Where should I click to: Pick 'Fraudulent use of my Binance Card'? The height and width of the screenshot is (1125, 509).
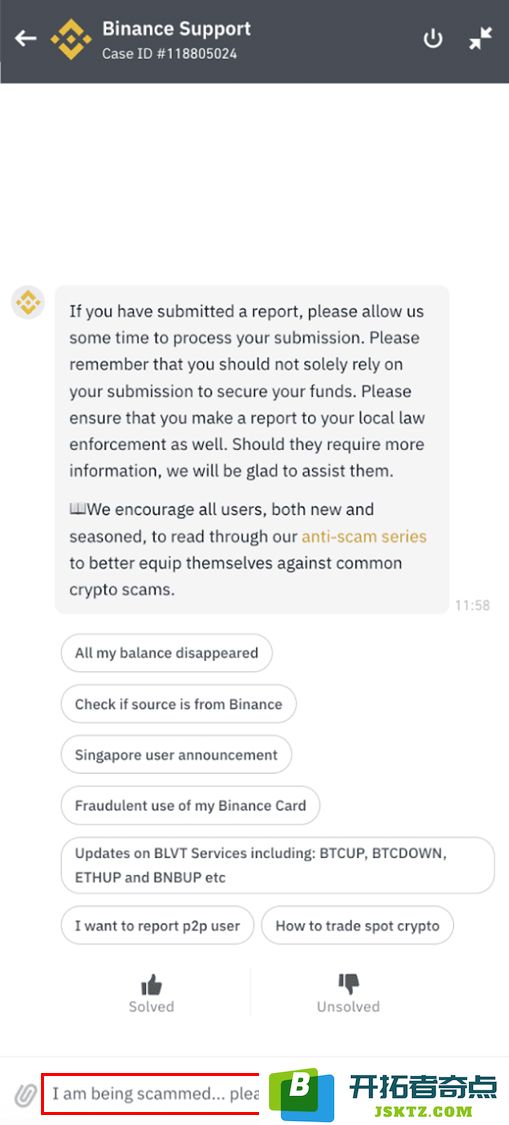click(x=190, y=805)
